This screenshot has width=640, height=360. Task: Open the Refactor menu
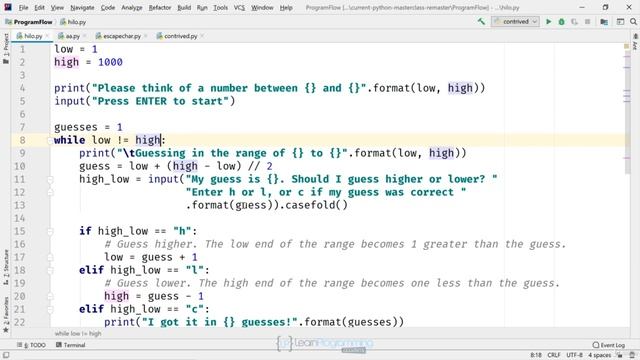160,7
